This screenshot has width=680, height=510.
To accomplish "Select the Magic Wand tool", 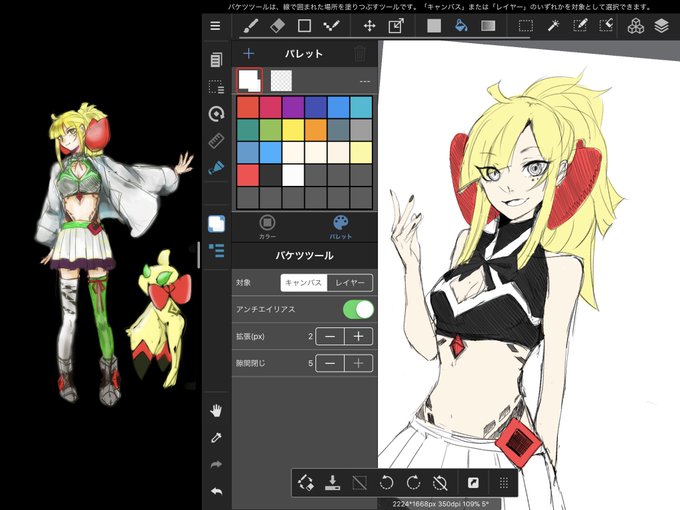I will [553, 26].
